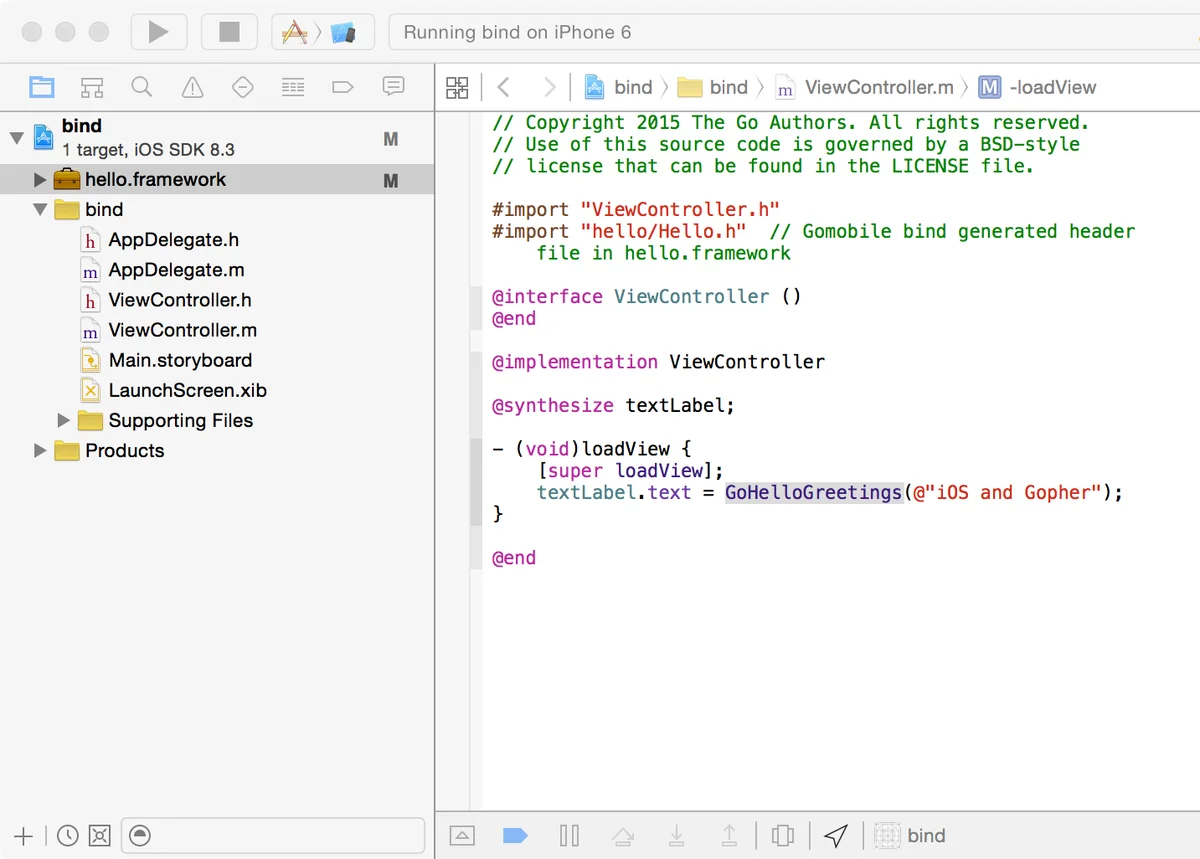Step over in debugger

[x=622, y=836]
